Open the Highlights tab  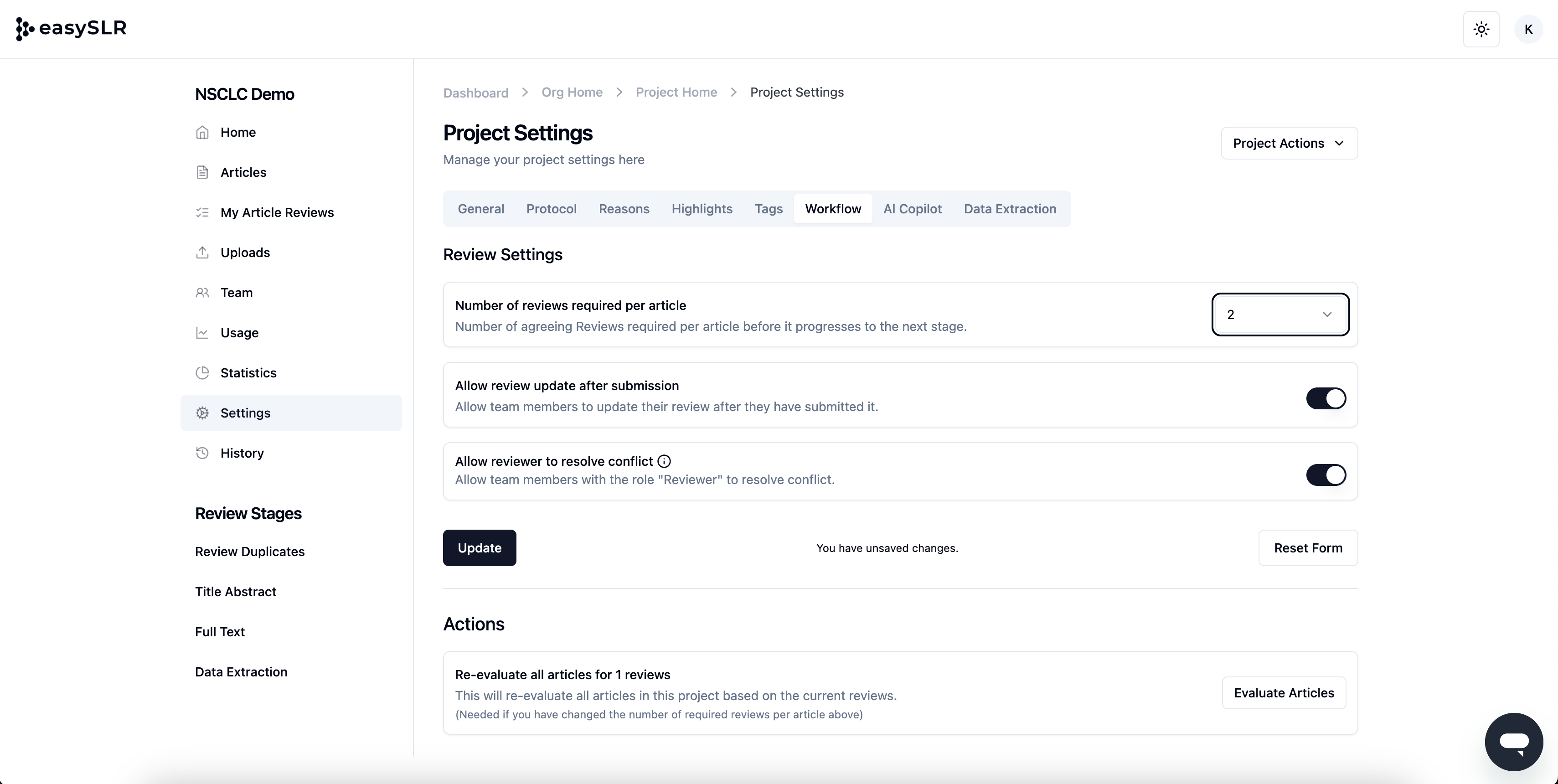click(x=702, y=209)
